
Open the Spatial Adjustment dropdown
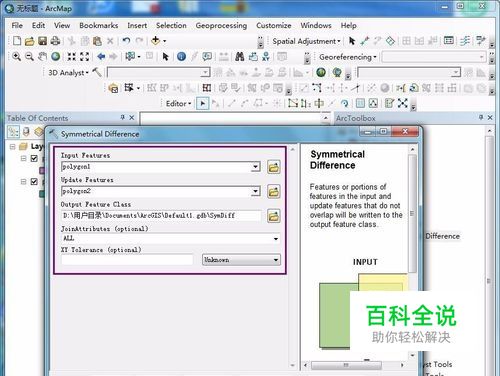point(306,41)
